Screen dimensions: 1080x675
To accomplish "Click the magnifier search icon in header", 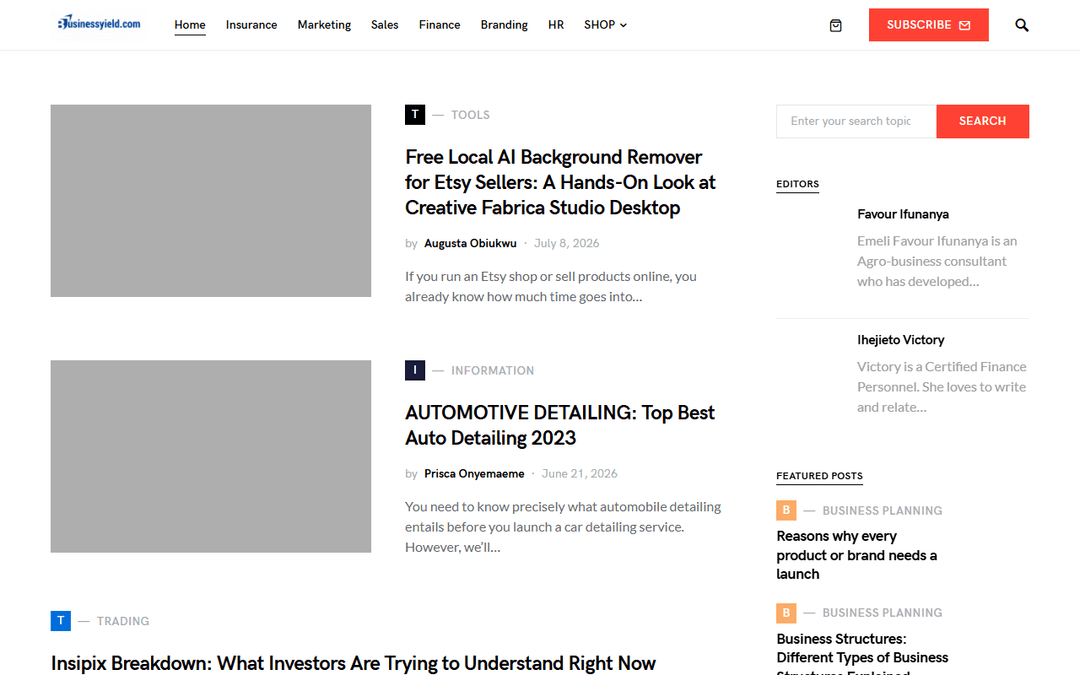I will [x=1021, y=25].
